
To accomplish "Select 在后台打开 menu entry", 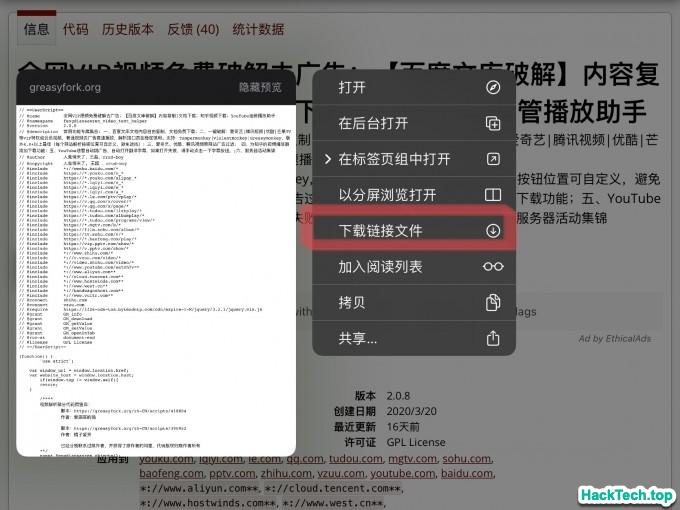I will tap(414, 123).
